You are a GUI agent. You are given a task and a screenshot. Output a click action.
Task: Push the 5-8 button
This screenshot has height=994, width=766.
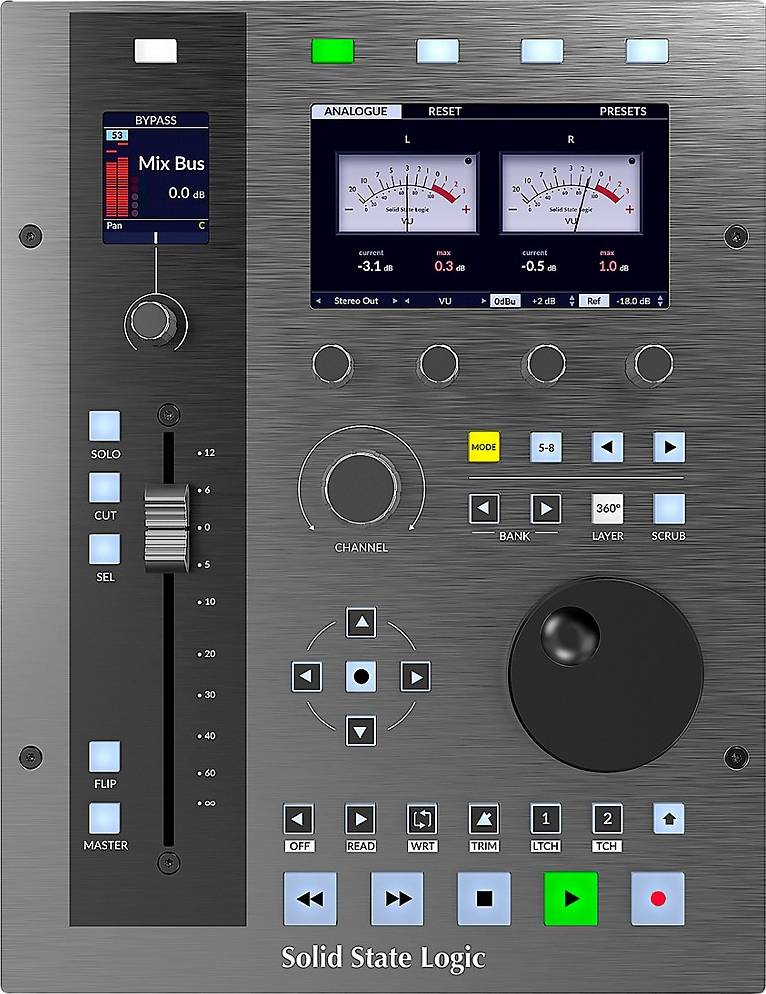pyautogui.click(x=545, y=447)
